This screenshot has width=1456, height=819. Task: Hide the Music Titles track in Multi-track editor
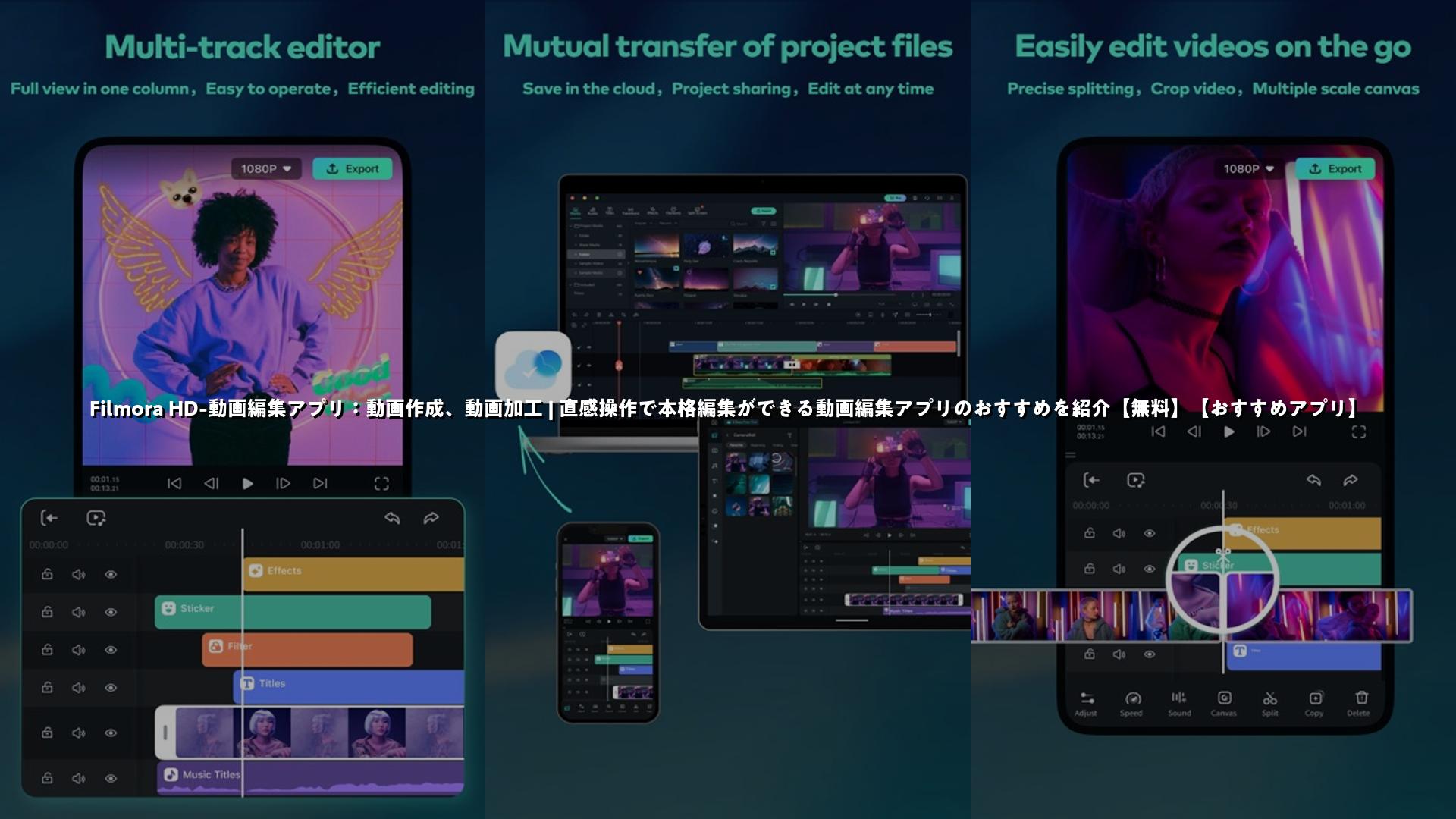click(x=111, y=778)
